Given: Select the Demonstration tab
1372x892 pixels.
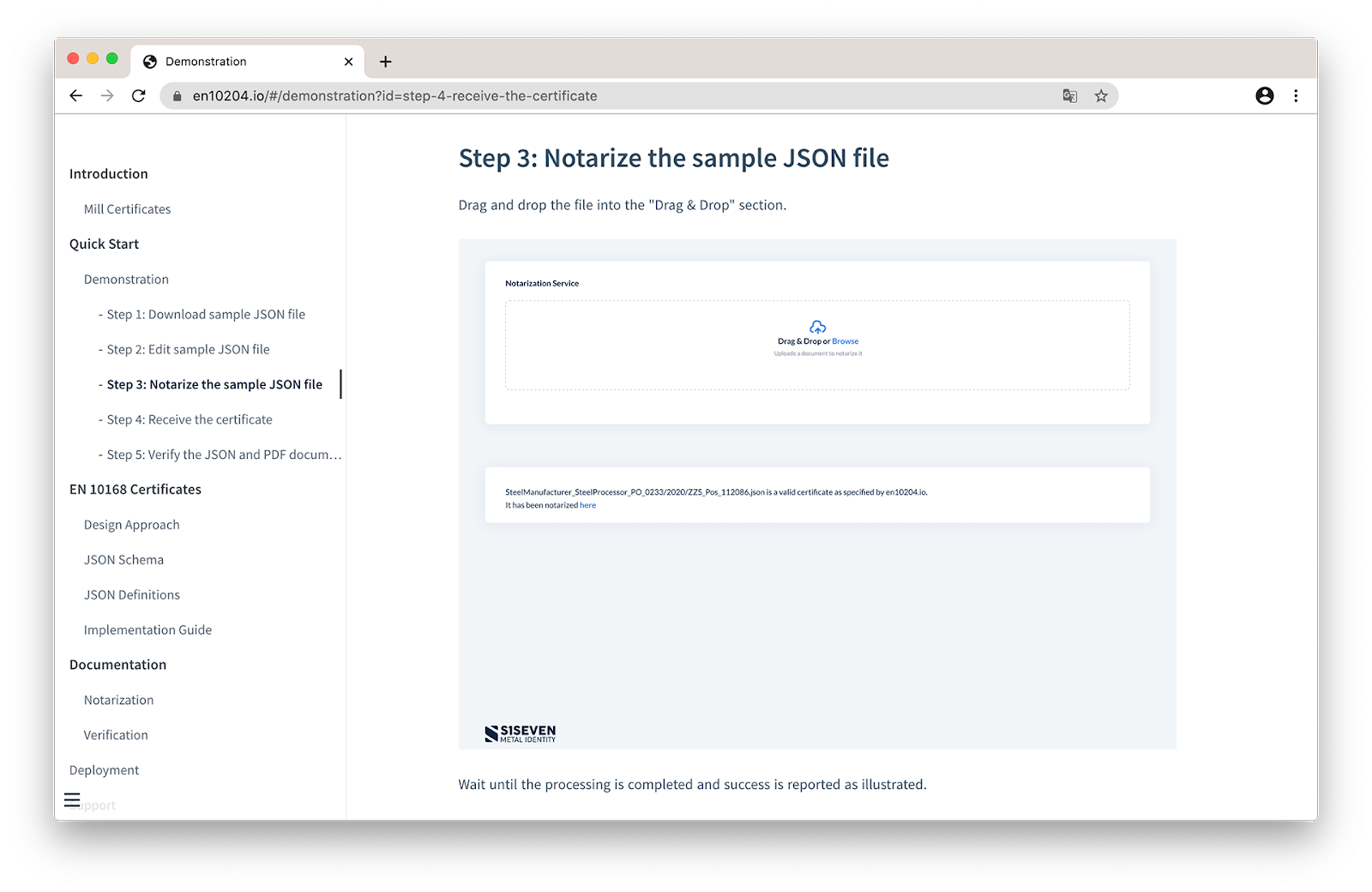Looking at the screenshot, I should [x=206, y=62].
